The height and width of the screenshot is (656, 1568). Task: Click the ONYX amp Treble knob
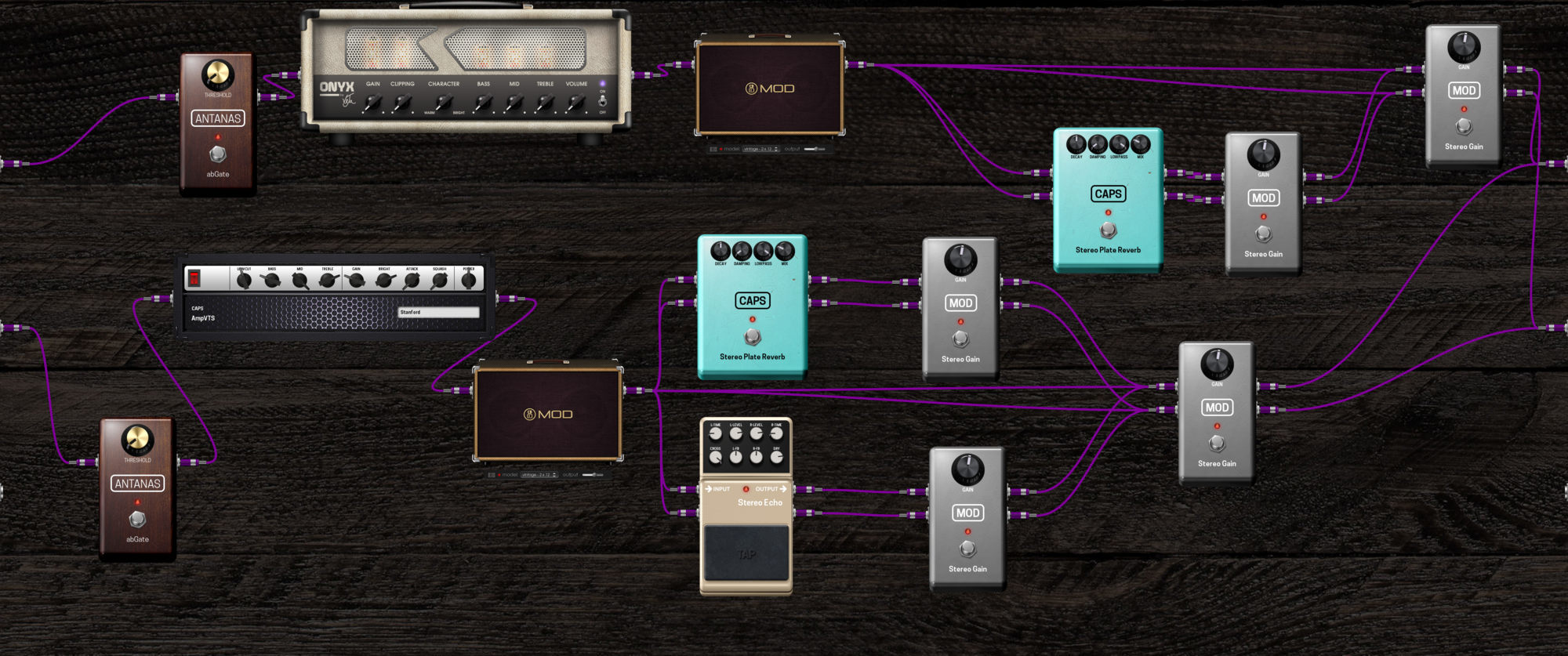(545, 102)
